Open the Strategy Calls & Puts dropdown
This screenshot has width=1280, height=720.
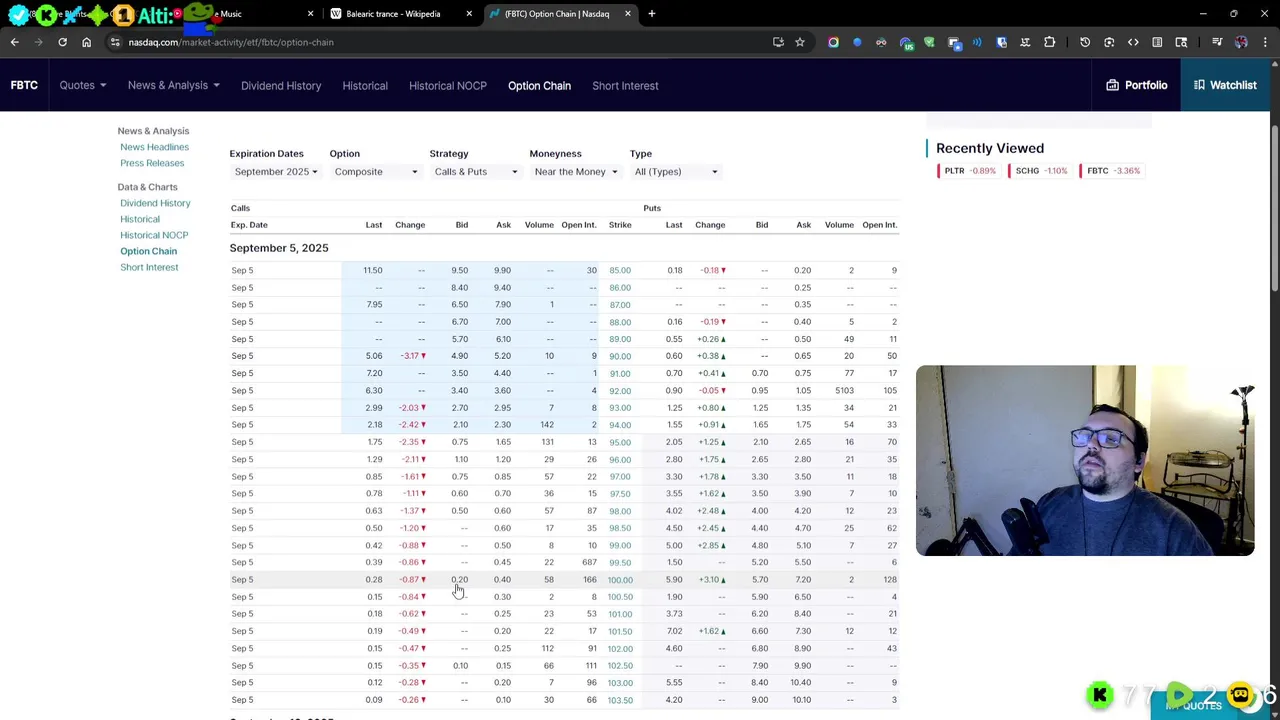pos(475,172)
